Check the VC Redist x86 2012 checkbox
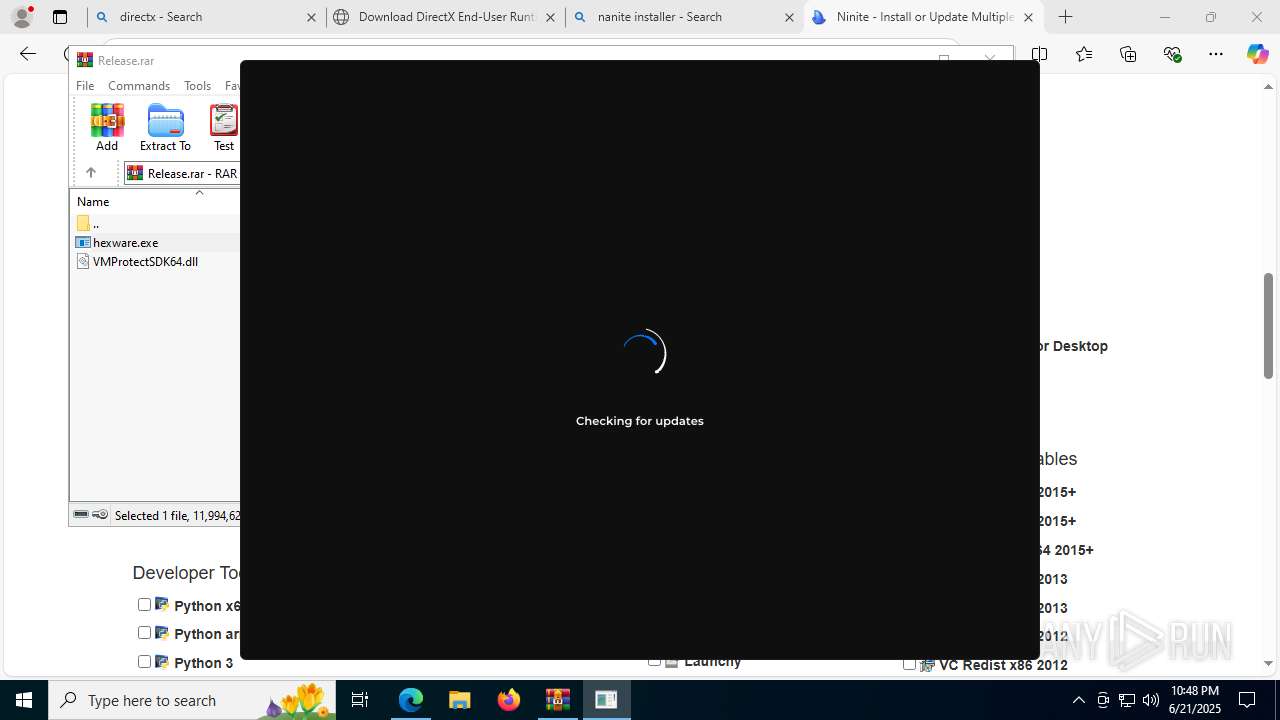1280x720 pixels. 909,663
